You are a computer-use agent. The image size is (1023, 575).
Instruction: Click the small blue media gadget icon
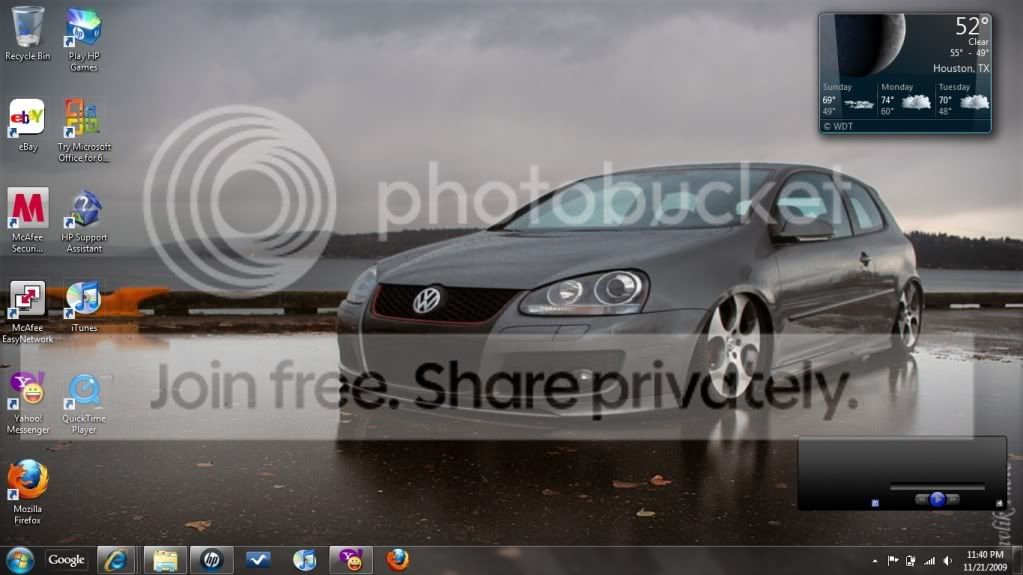(x=876, y=503)
